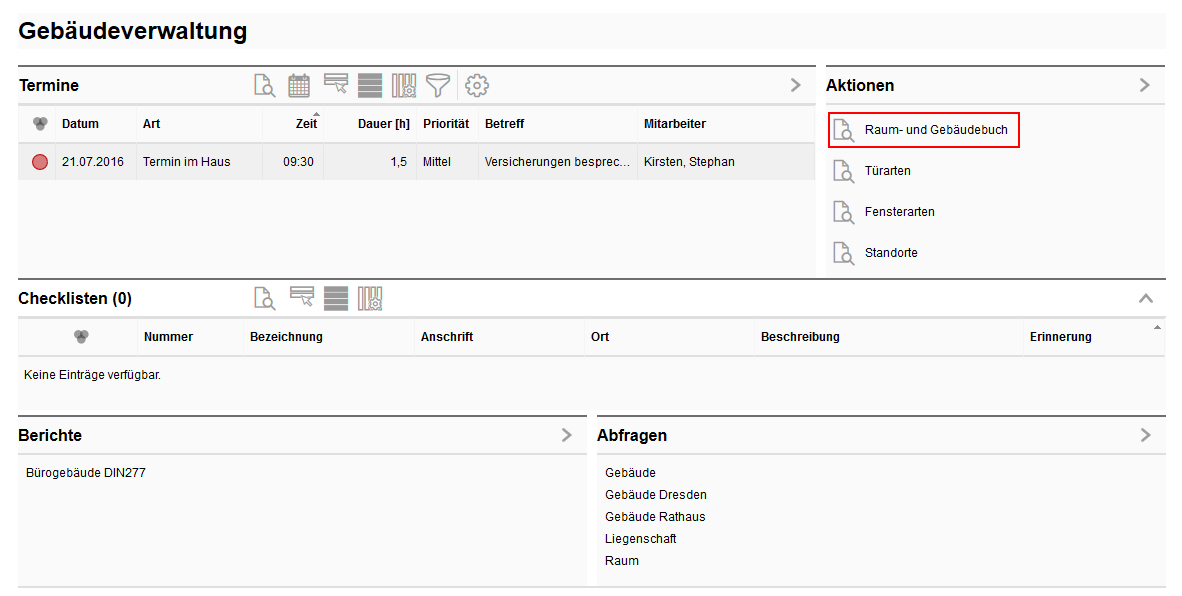
Task: Open the Standorte action
Action: (x=891, y=253)
